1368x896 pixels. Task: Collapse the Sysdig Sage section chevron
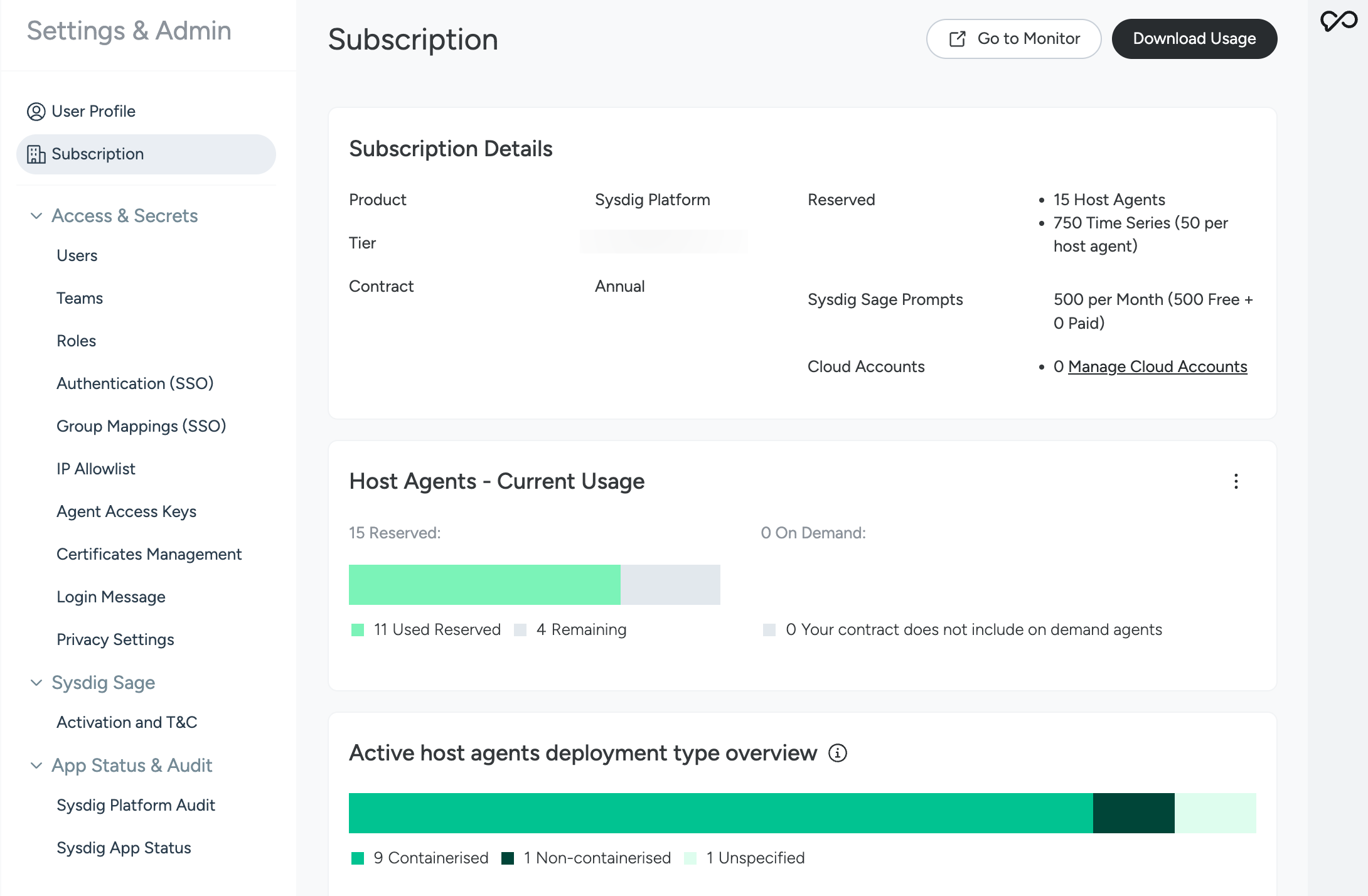click(36, 683)
